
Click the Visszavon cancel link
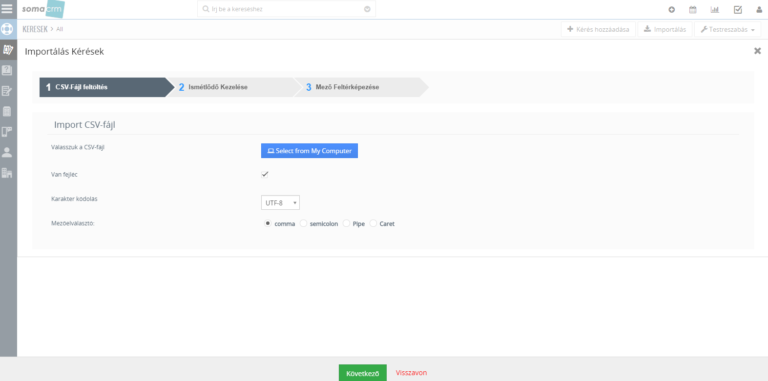point(411,373)
